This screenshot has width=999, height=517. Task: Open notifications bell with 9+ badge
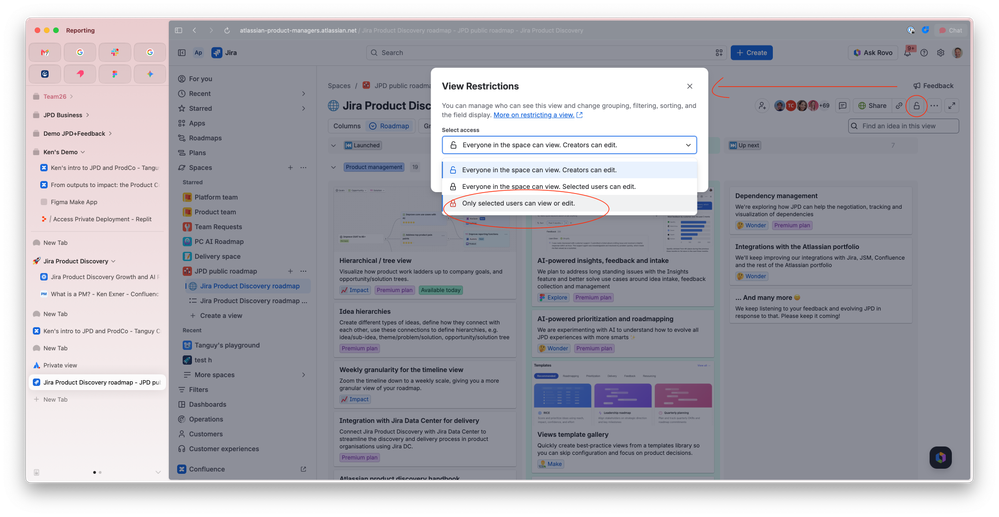pos(908,52)
